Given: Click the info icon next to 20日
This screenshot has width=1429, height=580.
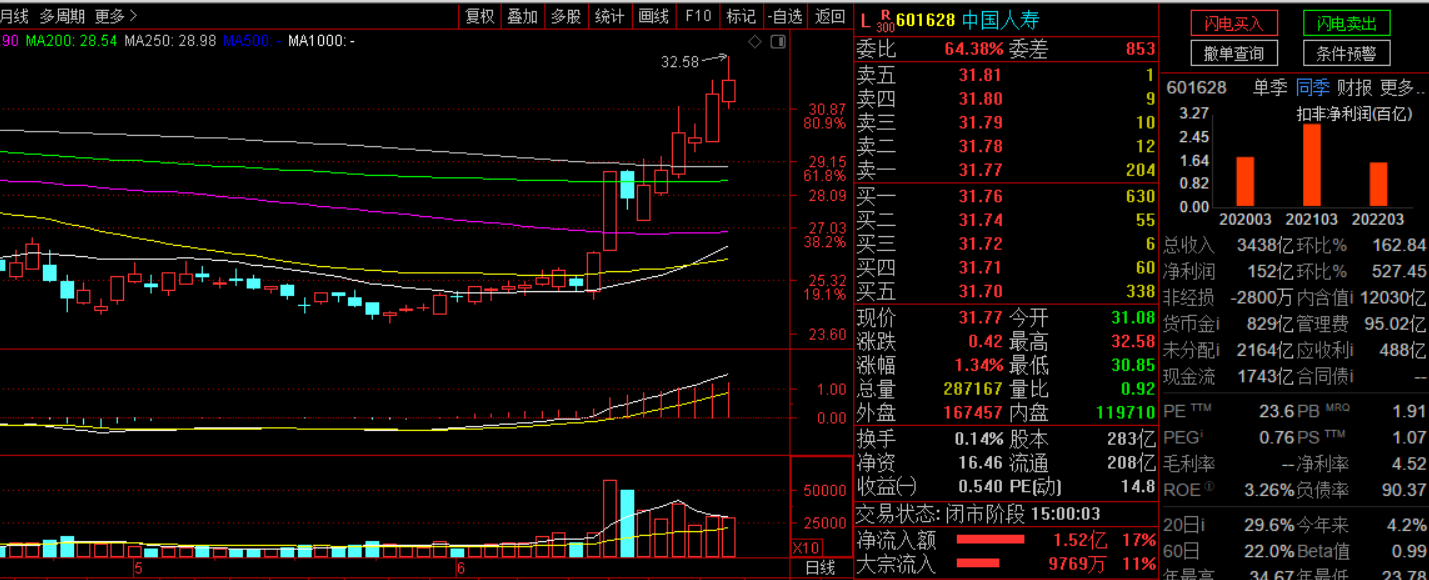Looking at the screenshot, I should point(1202,525).
